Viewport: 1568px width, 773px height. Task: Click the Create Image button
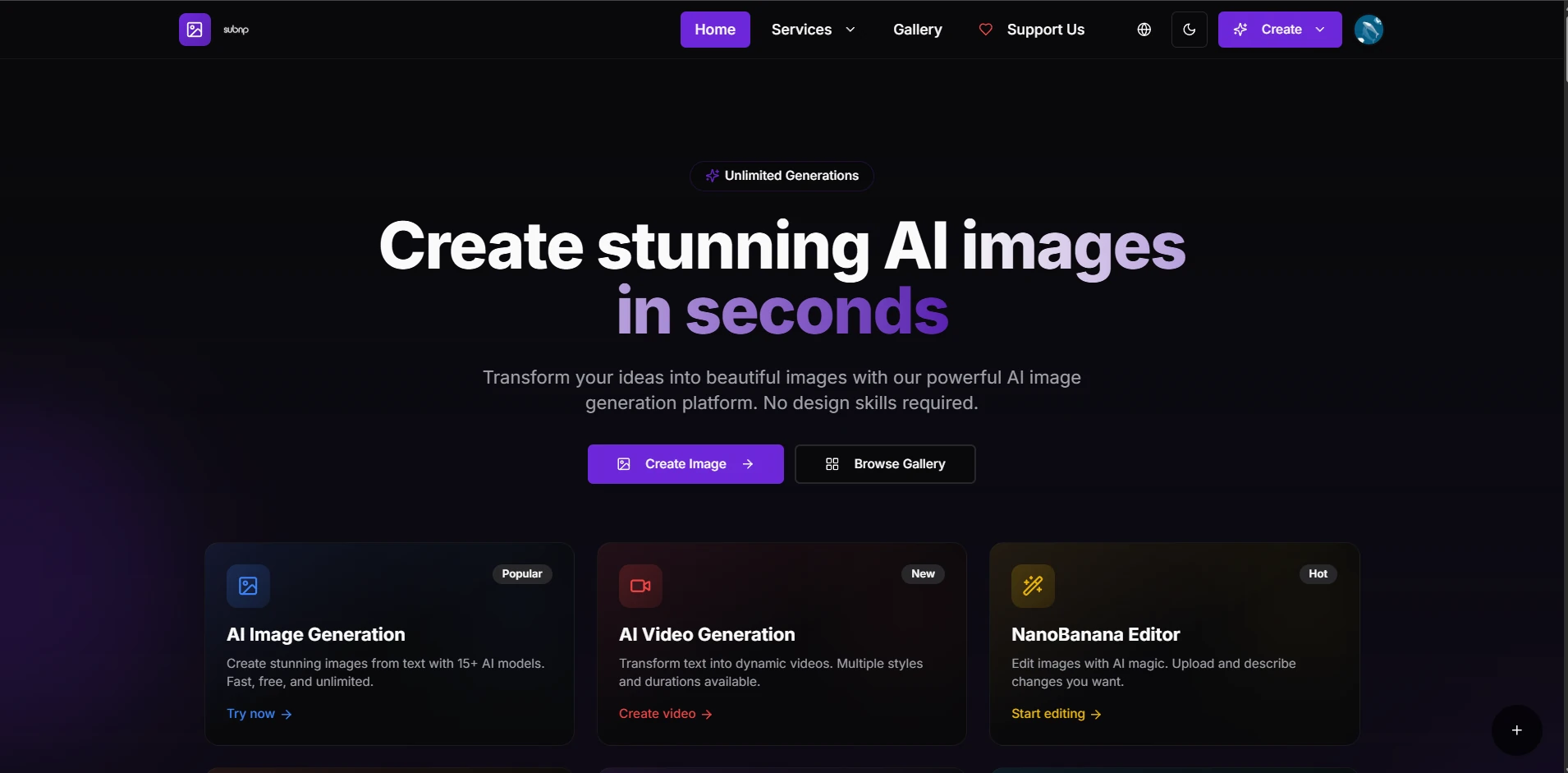pyautogui.click(x=685, y=464)
